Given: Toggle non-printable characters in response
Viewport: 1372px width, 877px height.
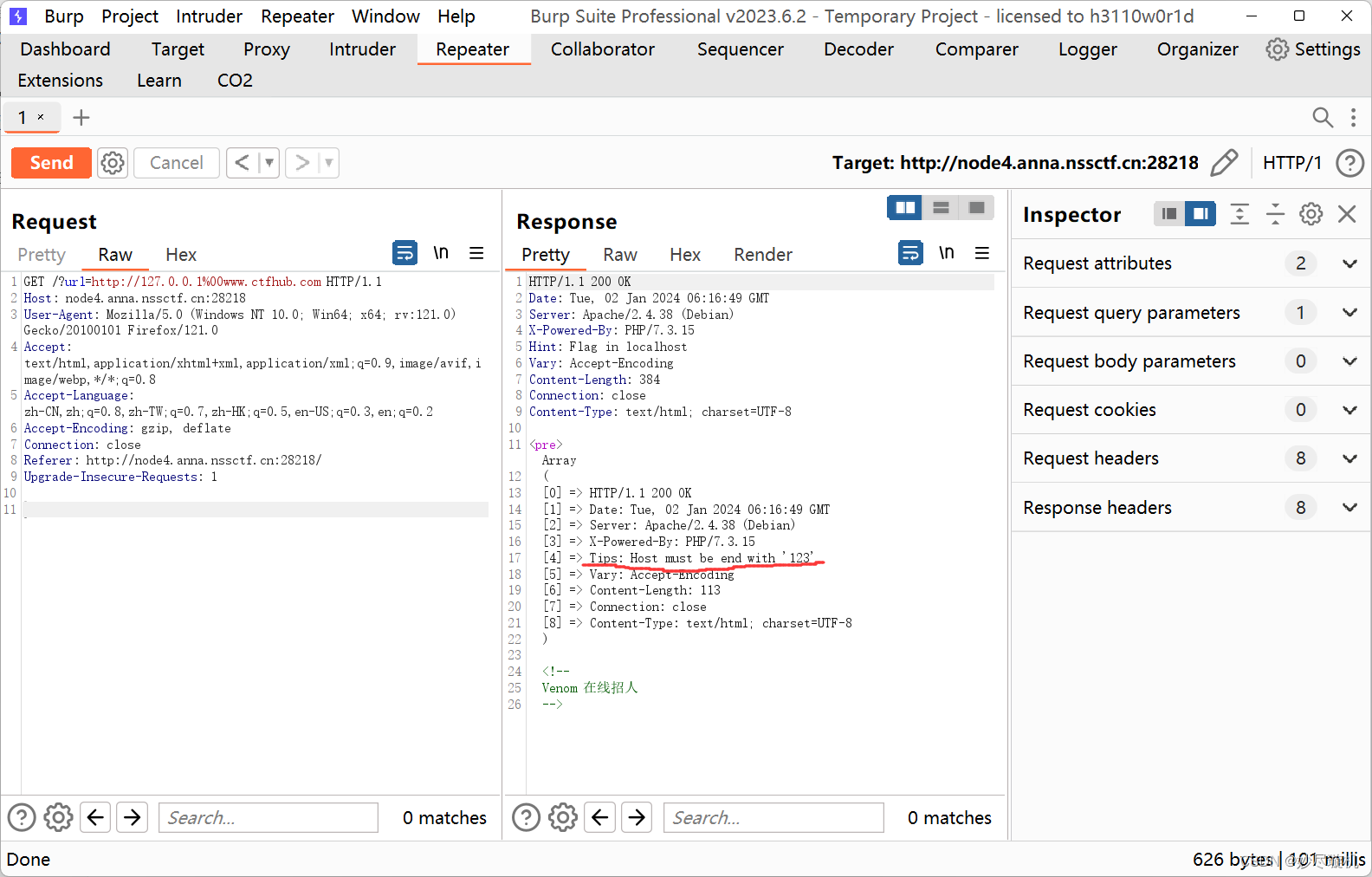Looking at the screenshot, I should [947, 253].
